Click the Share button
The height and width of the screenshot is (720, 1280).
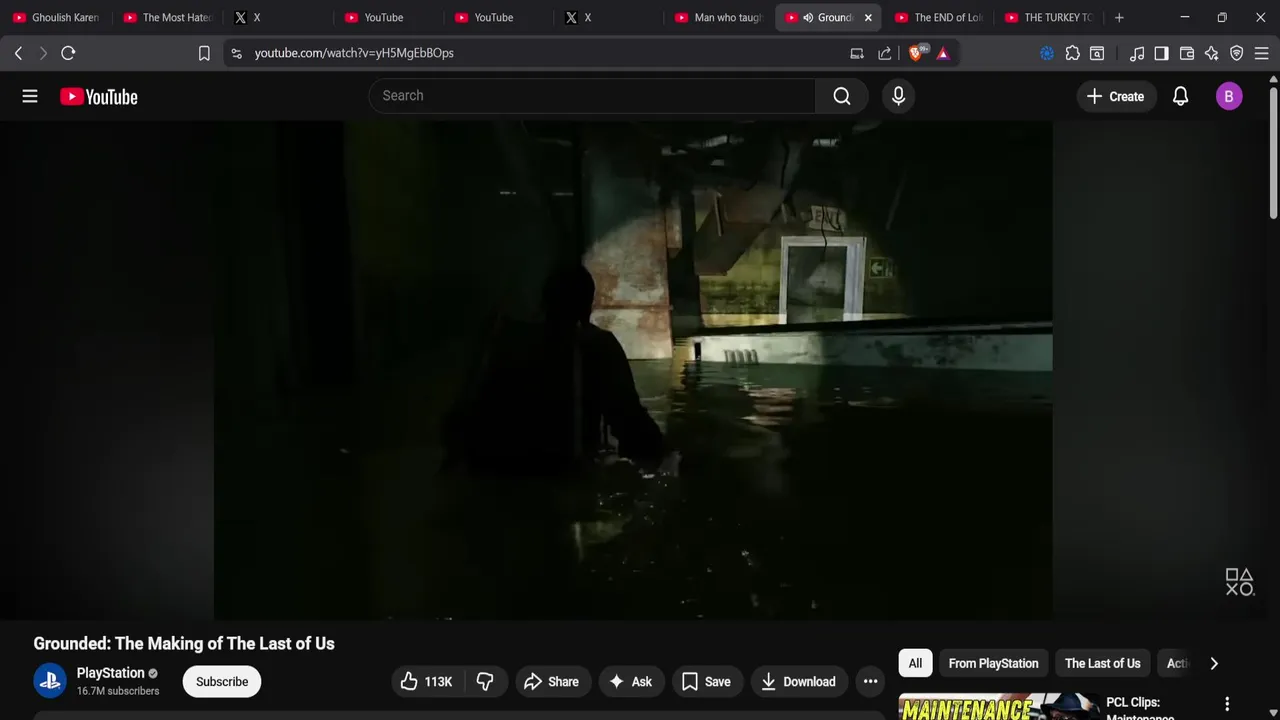tap(552, 681)
